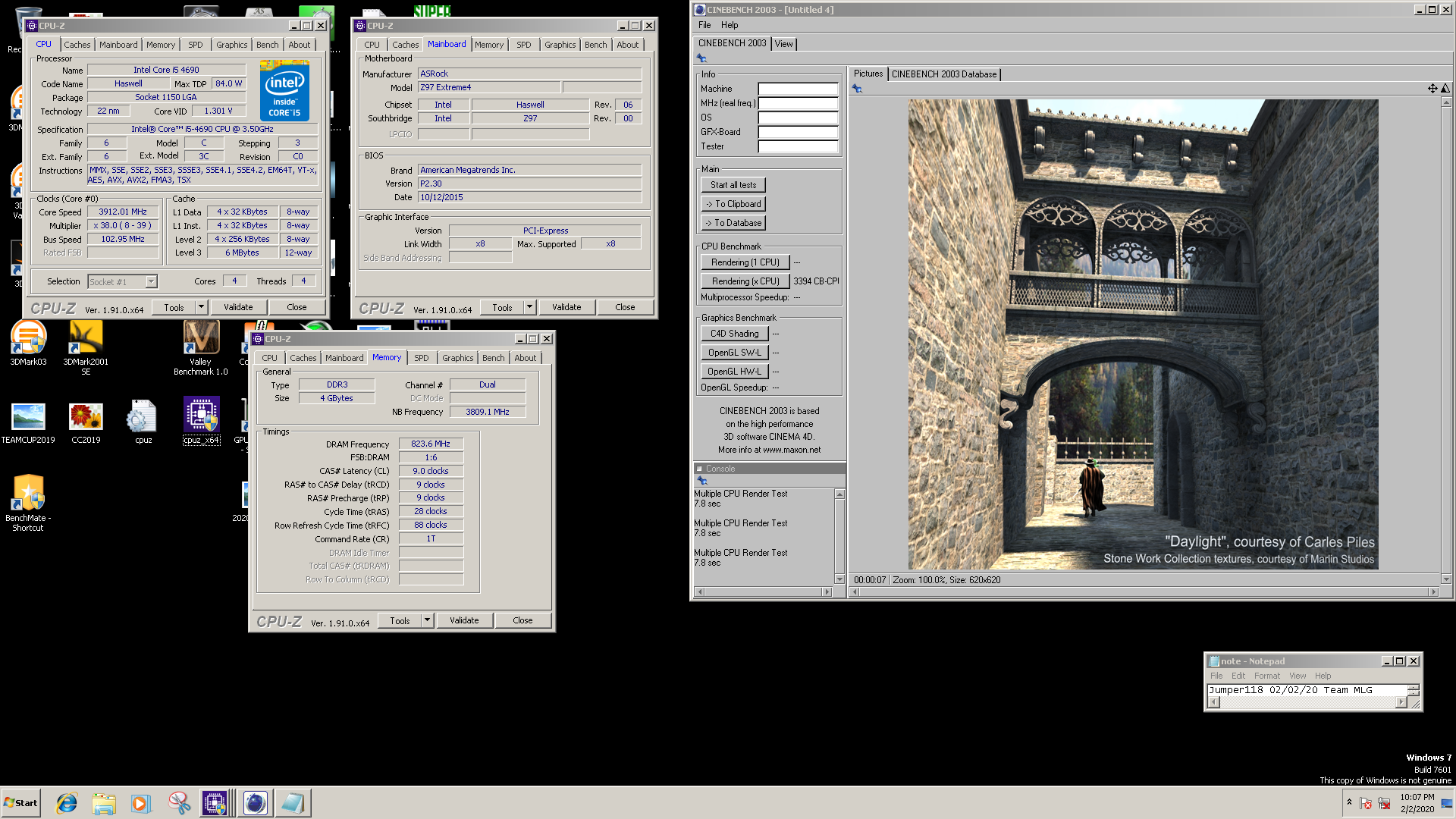Open the CINEBENCH 2003 Database tab

click(944, 74)
